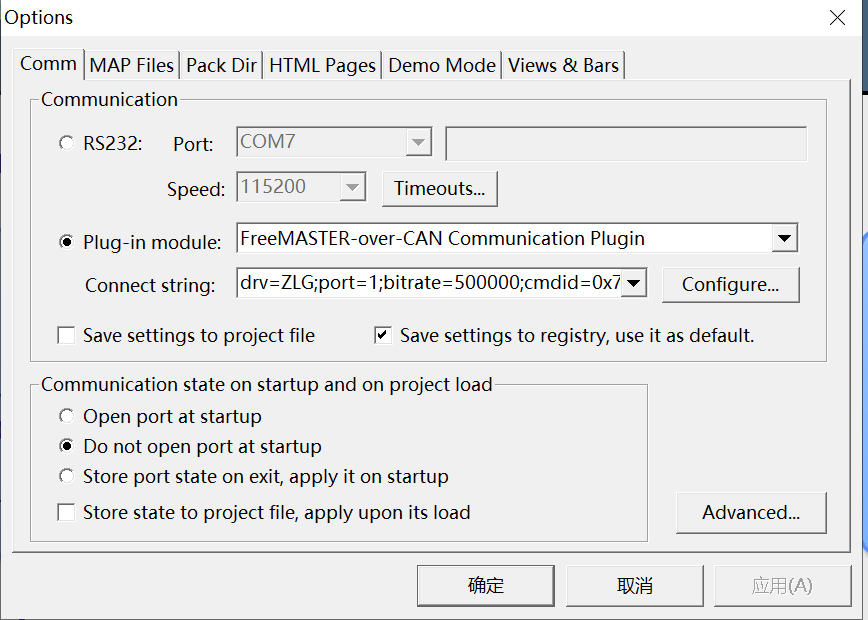Check Store state to project file
Image resolution: width=868 pixels, height=620 pixels.
(x=66, y=512)
